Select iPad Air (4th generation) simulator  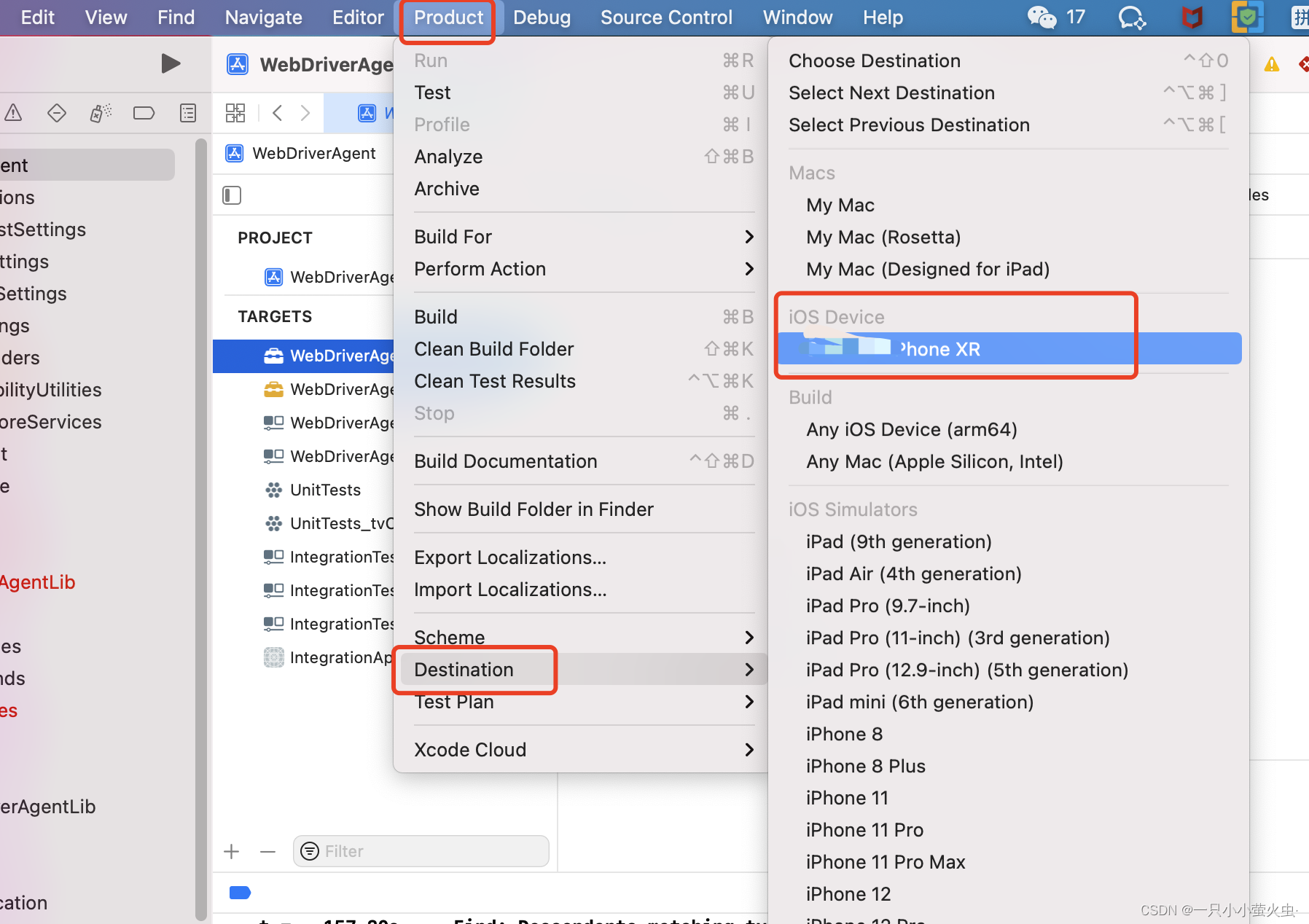[1009, 573]
